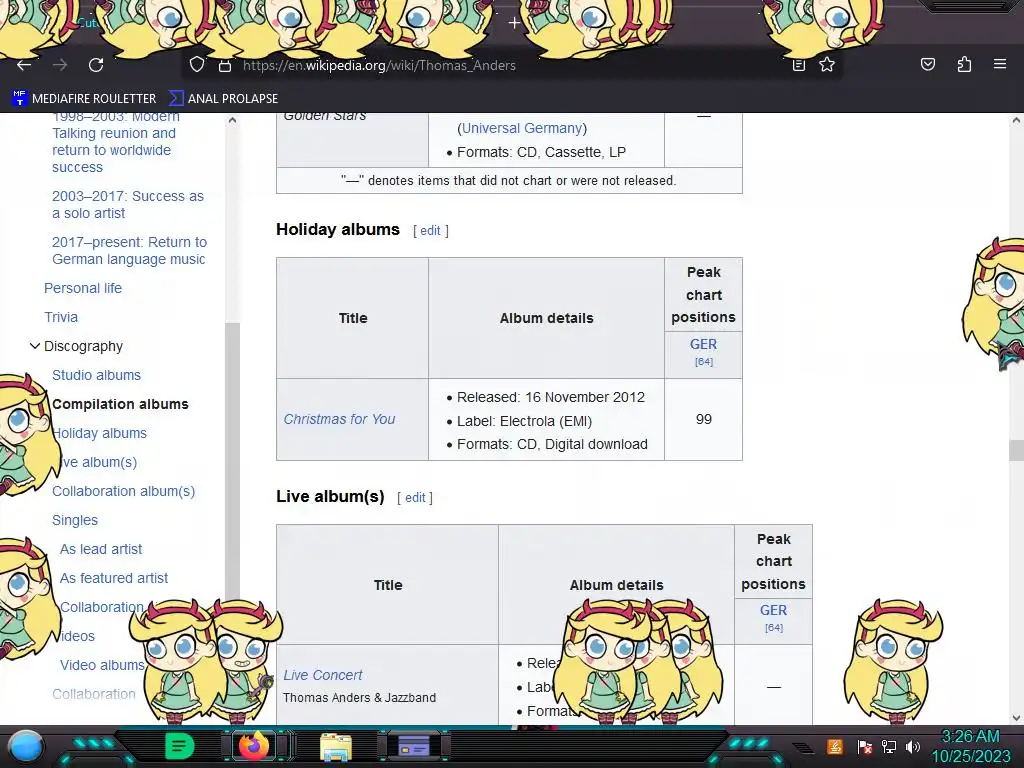Follow the Universal Germany link
The image size is (1024, 768).
(x=522, y=128)
